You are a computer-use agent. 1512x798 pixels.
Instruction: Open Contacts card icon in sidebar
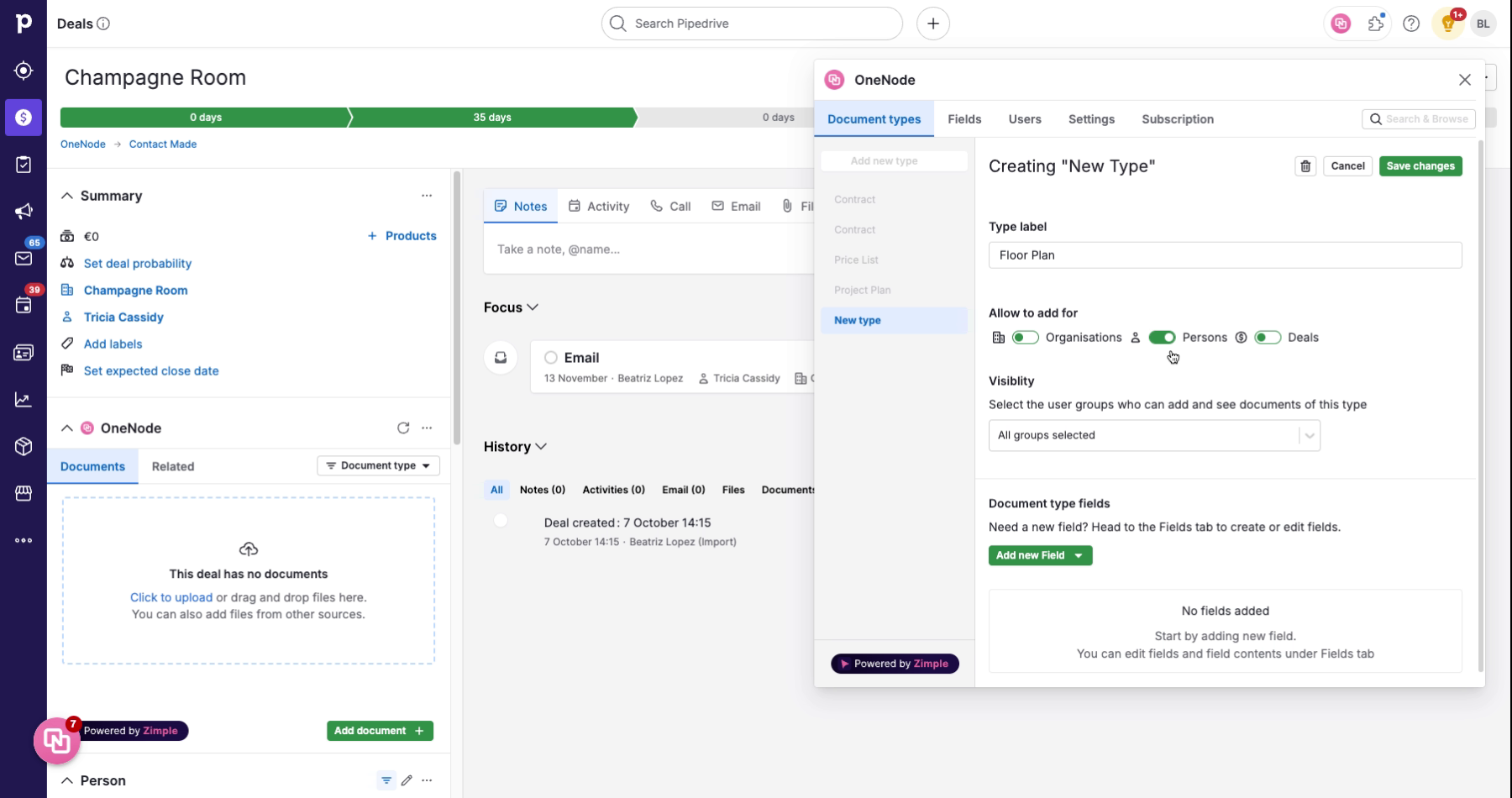(x=24, y=353)
